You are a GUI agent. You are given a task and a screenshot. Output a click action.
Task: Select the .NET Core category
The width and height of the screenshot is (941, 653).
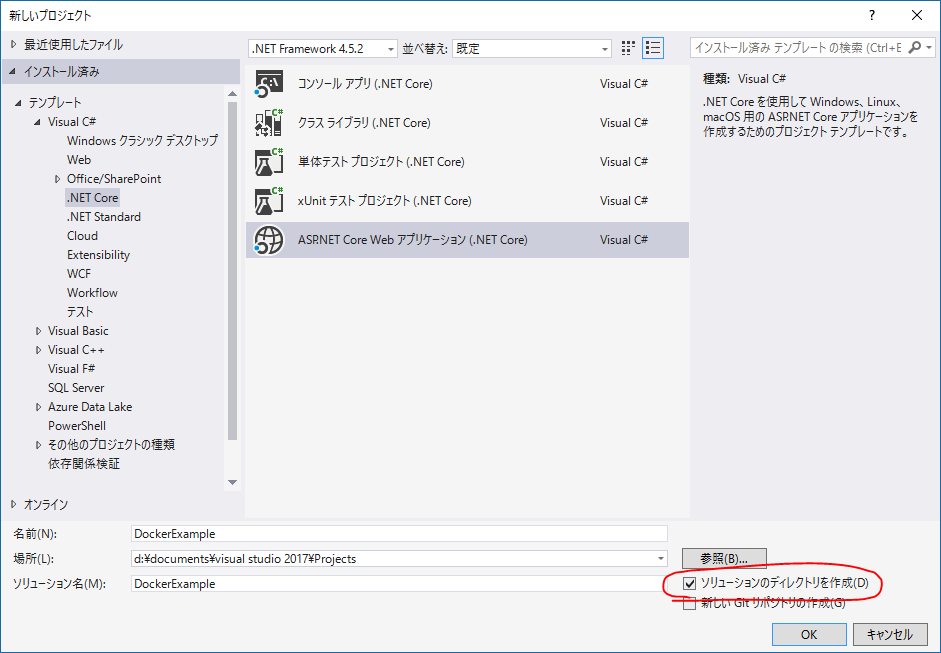(x=92, y=197)
